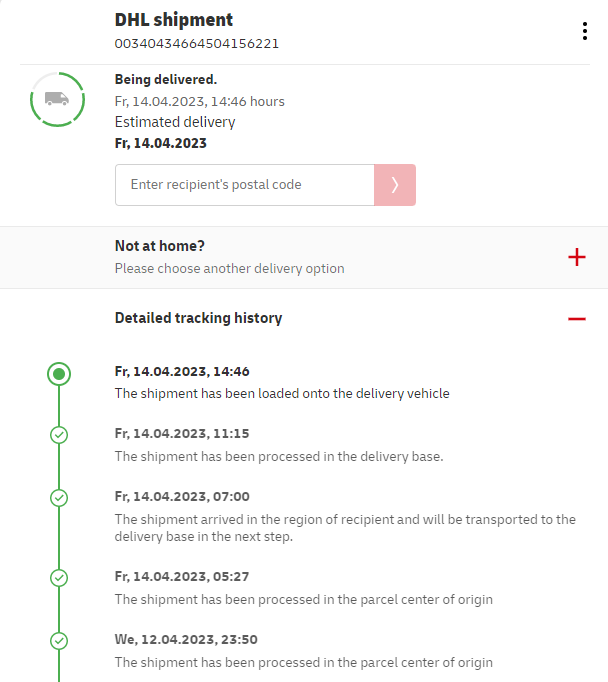Open the three-dot shipment options menu
608x682 pixels.
pyautogui.click(x=585, y=31)
